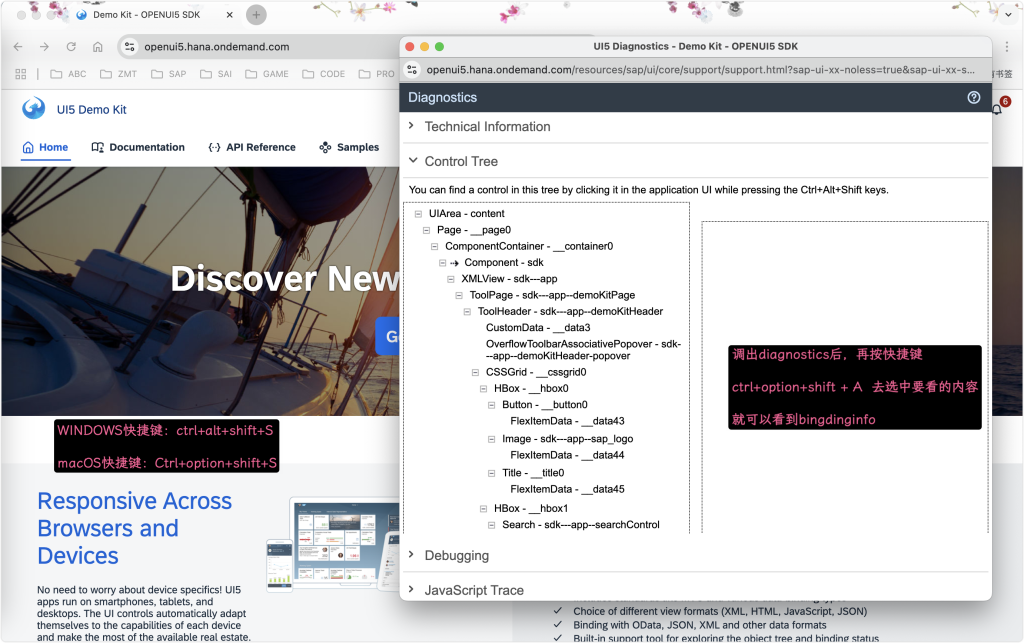Collapse the UIArea - content tree node
The height and width of the screenshot is (643, 1024).
click(418, 214)
